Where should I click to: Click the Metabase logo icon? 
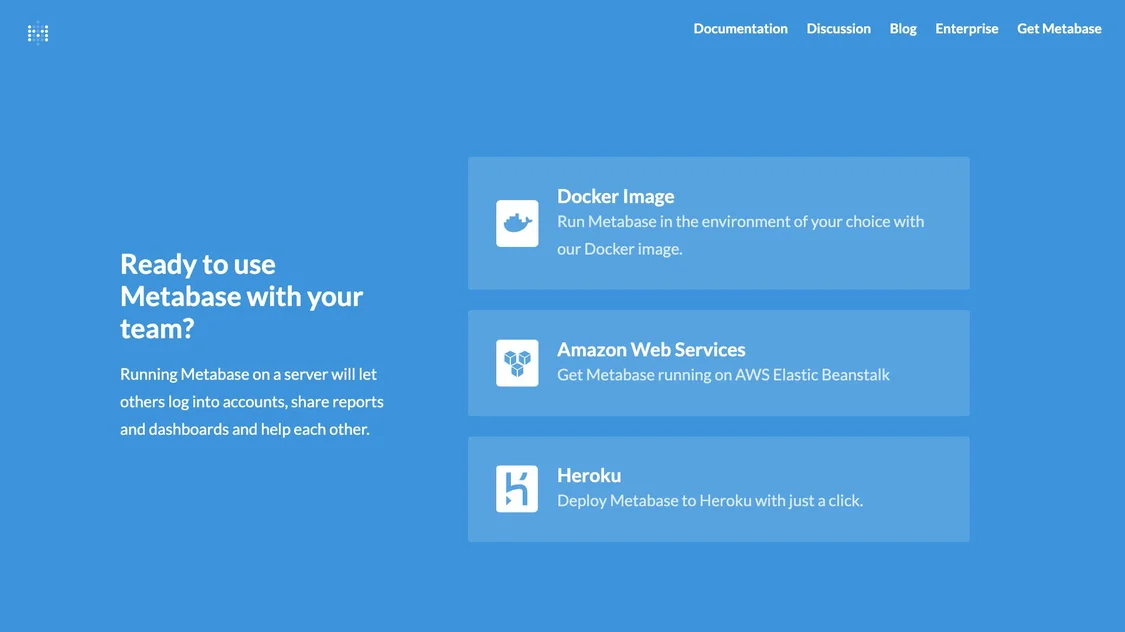click(x=38, y=33)
